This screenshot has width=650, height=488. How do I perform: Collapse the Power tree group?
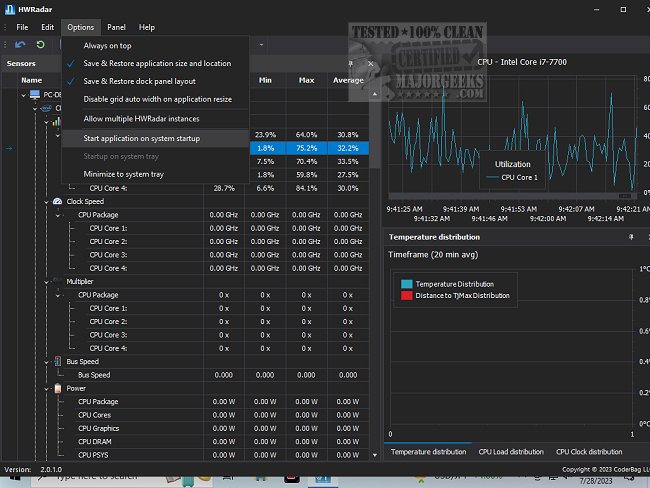click(x=45, y=388)
